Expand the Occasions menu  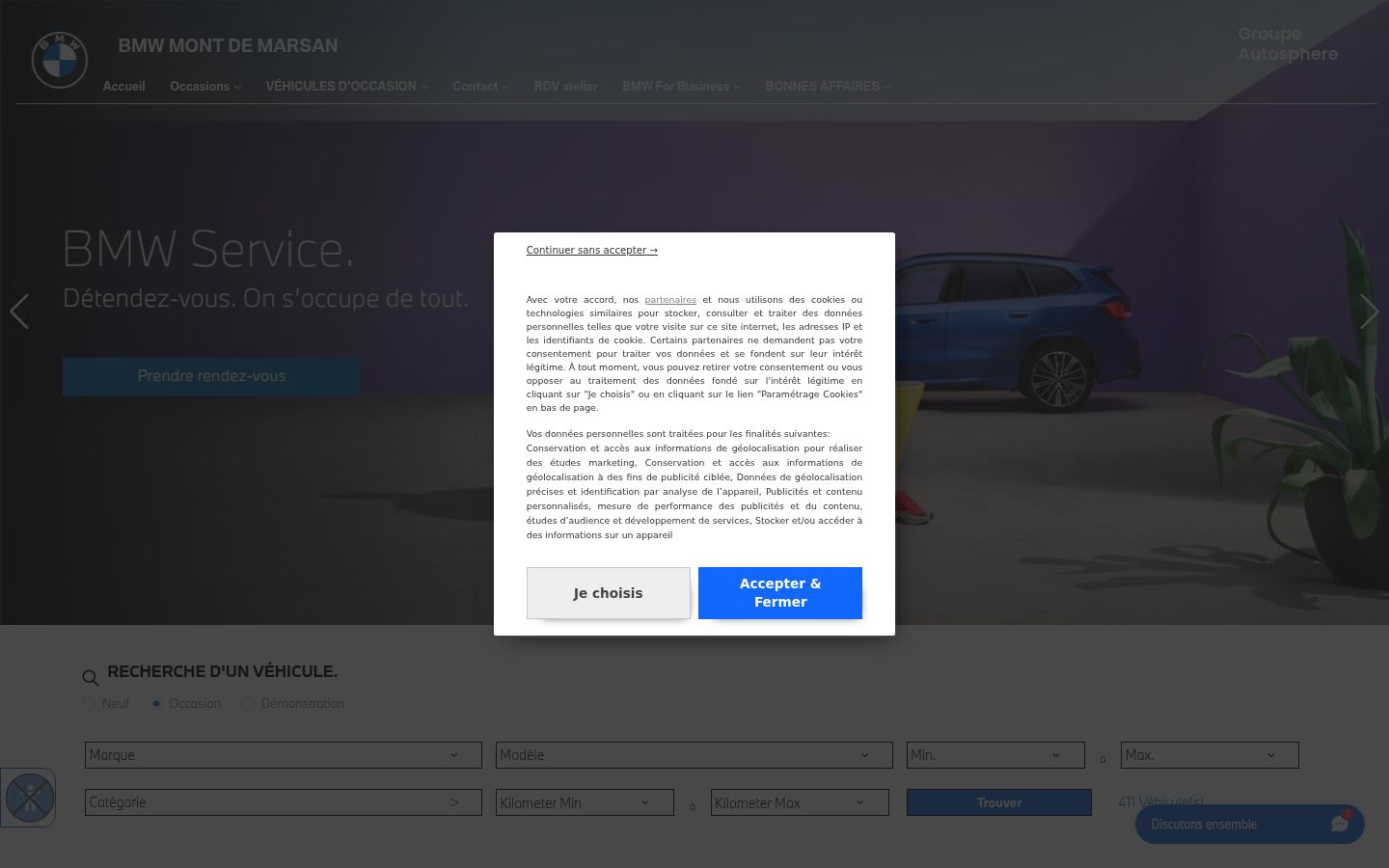205,87
